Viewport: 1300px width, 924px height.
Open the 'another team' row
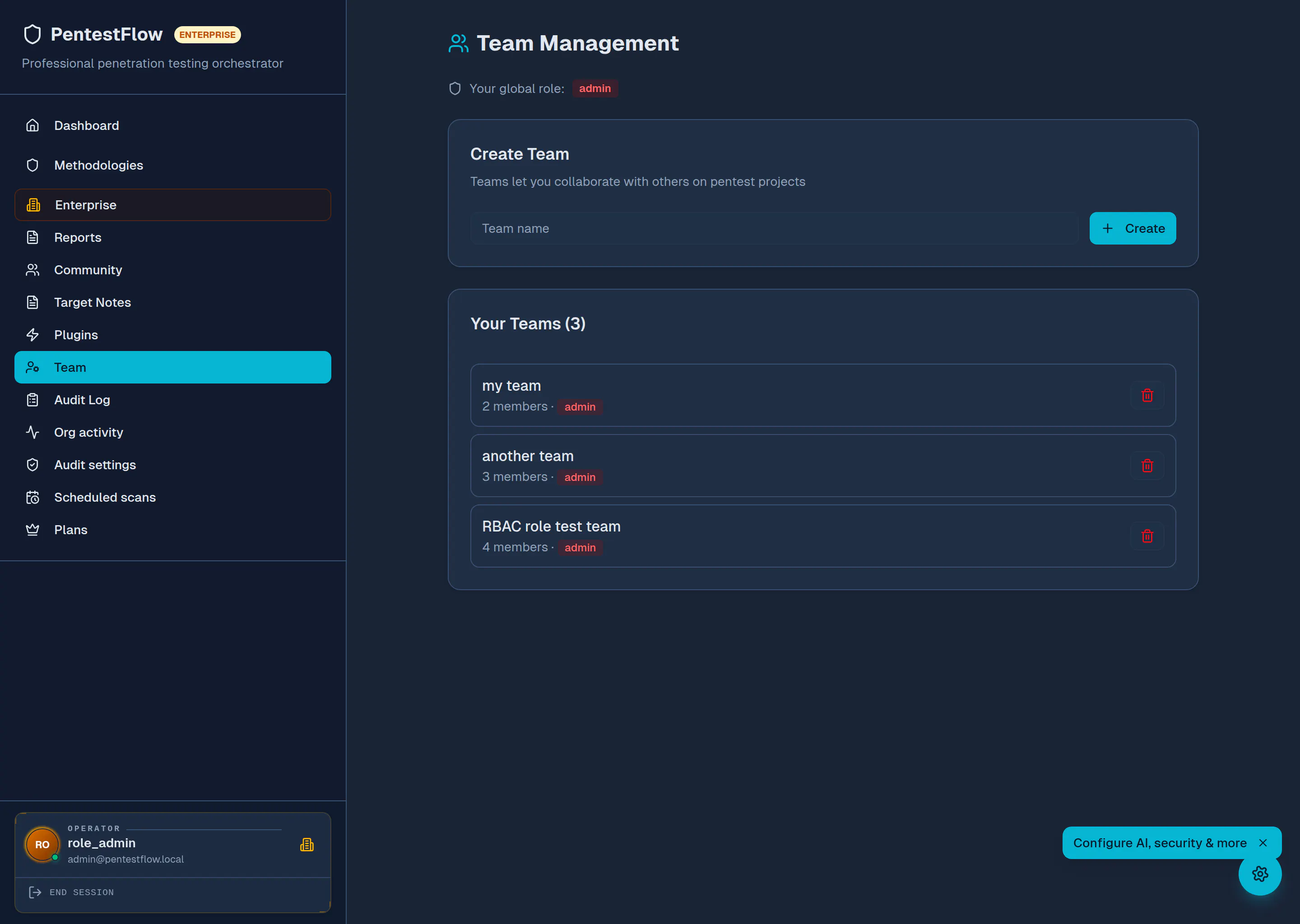click(x=823, y=466)
